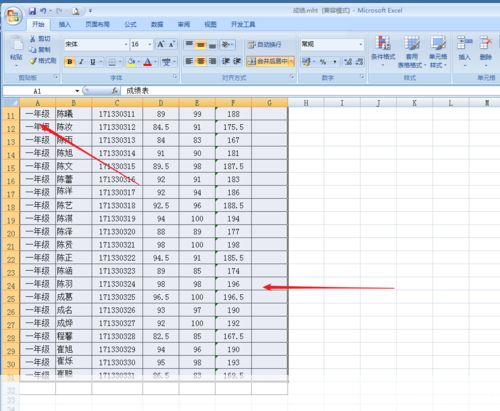Image resolution: width=500 pixels, height=411 pixels.
Task: Click the Save icon in quick access toolbar
Action: 32,11
